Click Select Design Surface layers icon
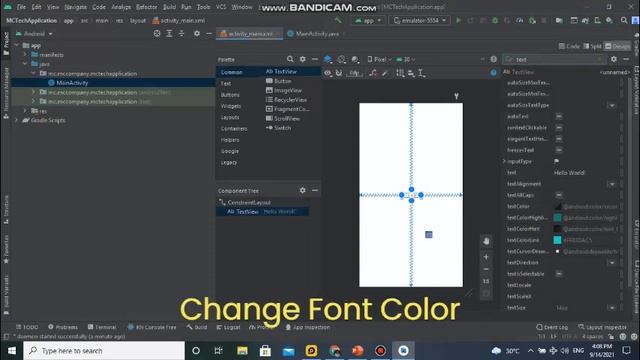This screenshot has width=640, height=360. click(x=328, y=59)
